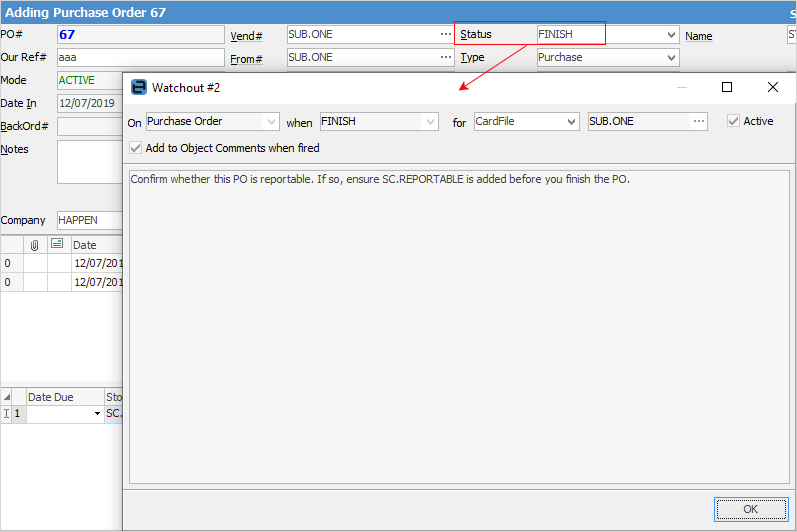This screenshot has height=532, width=797.
Task: Click Vend# lookup ellipsis button
Action: (446, 34)
